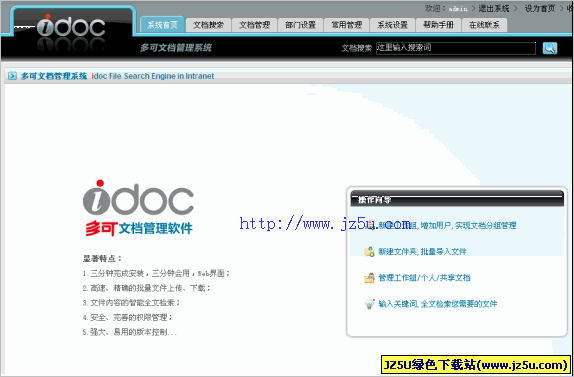The width and height of the screenshot is (574, 377).
Task: Click the manage workgroup documents icon
Action: pos(369,278)
